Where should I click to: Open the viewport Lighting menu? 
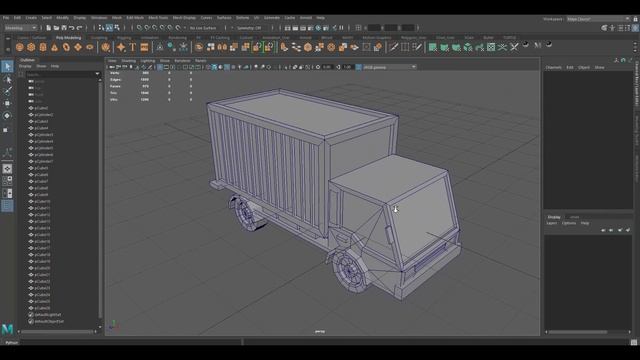point(148,61)
